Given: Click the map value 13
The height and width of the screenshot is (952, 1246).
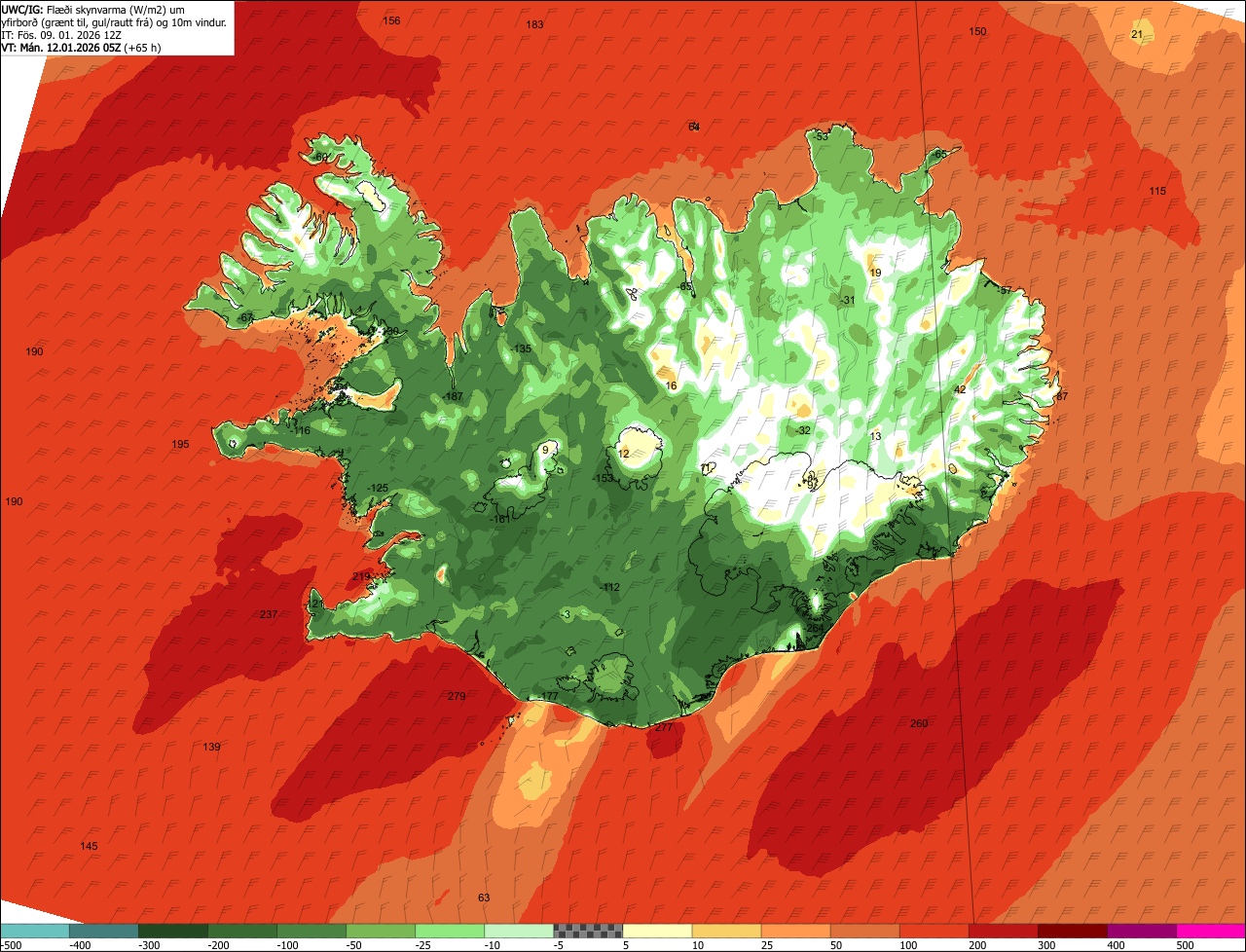Looking at the screenshot, I should click(x=875, y=436).
